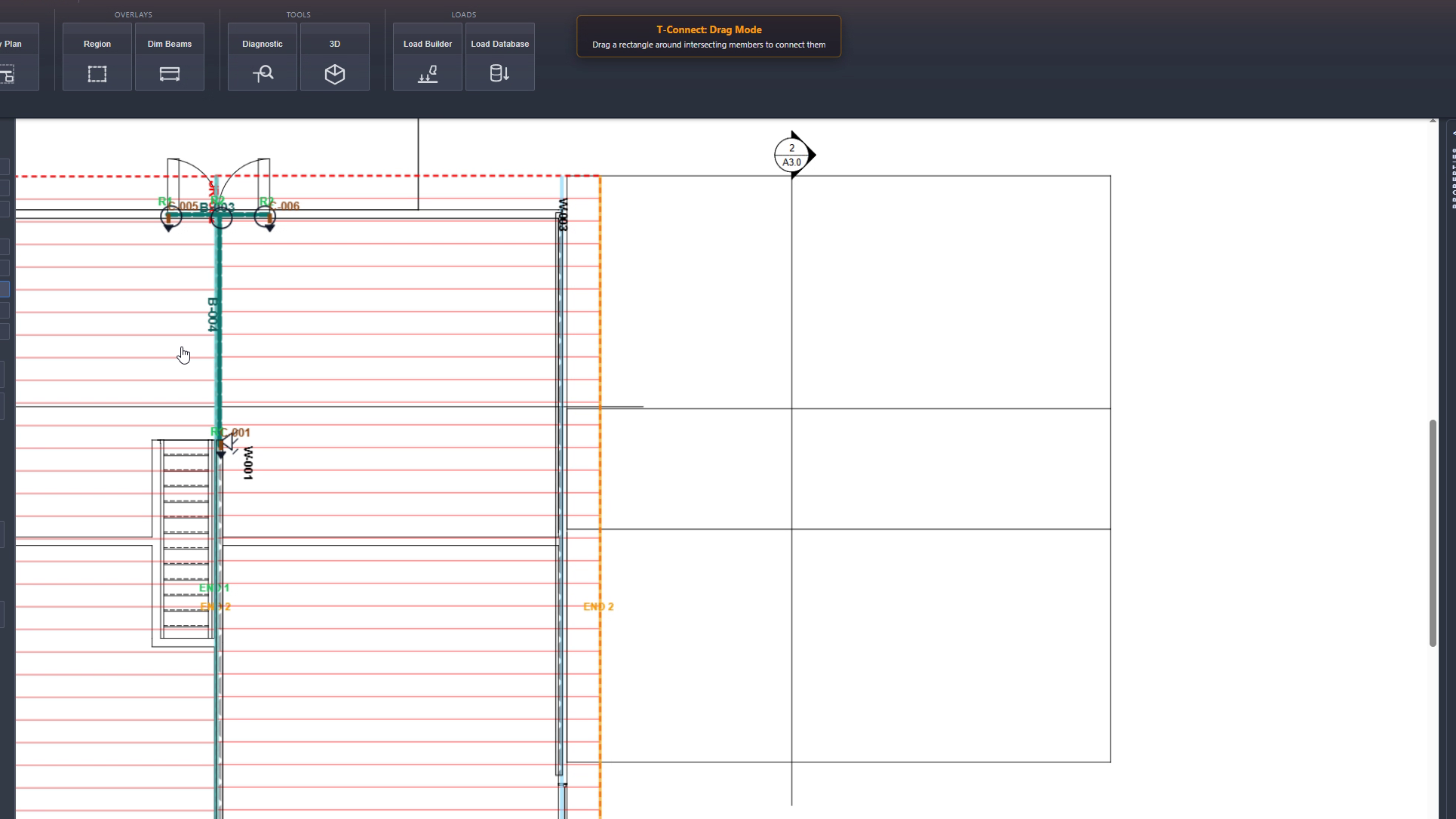This screenshot has height=819, width=1456.
Task: Select the circled beam junction node at B-003
Action: (221, 218)
